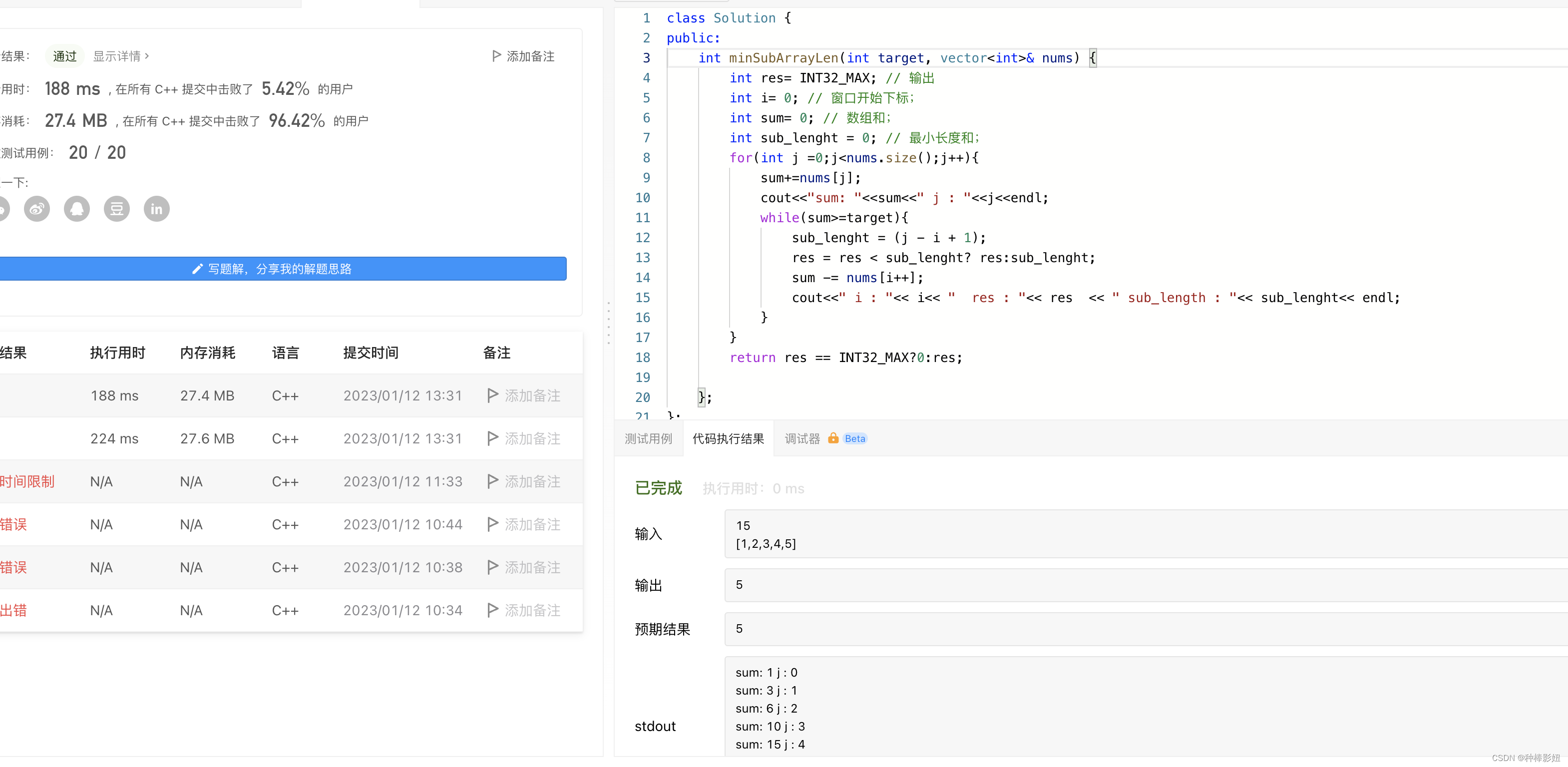
Task: Click the debugger lock icon
Action: click(833, 438)
